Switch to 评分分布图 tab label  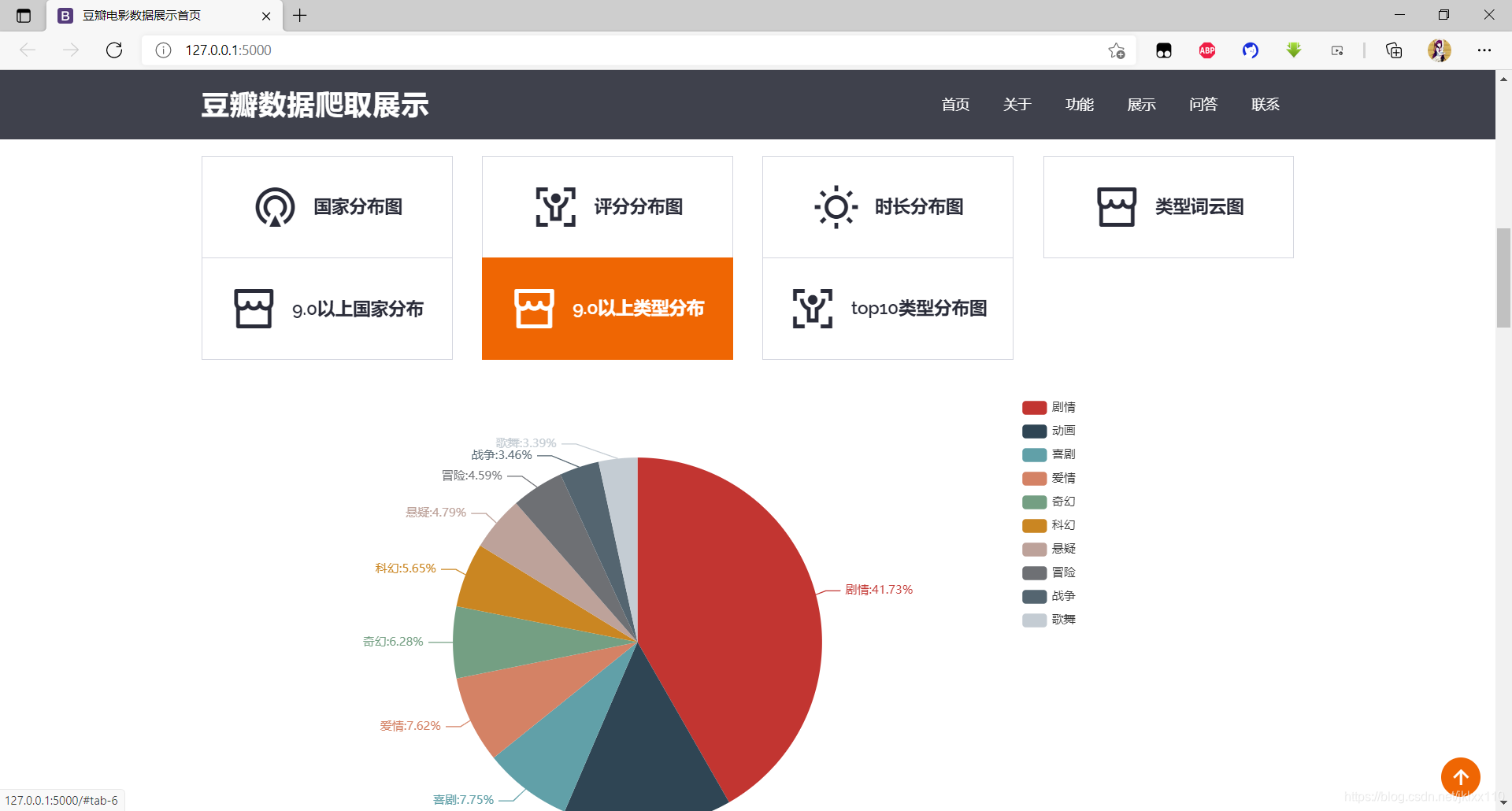click(639, 207)
